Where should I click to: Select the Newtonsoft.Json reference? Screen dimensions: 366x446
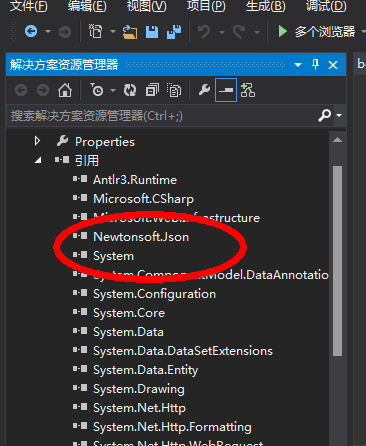(x=141, y=237)
